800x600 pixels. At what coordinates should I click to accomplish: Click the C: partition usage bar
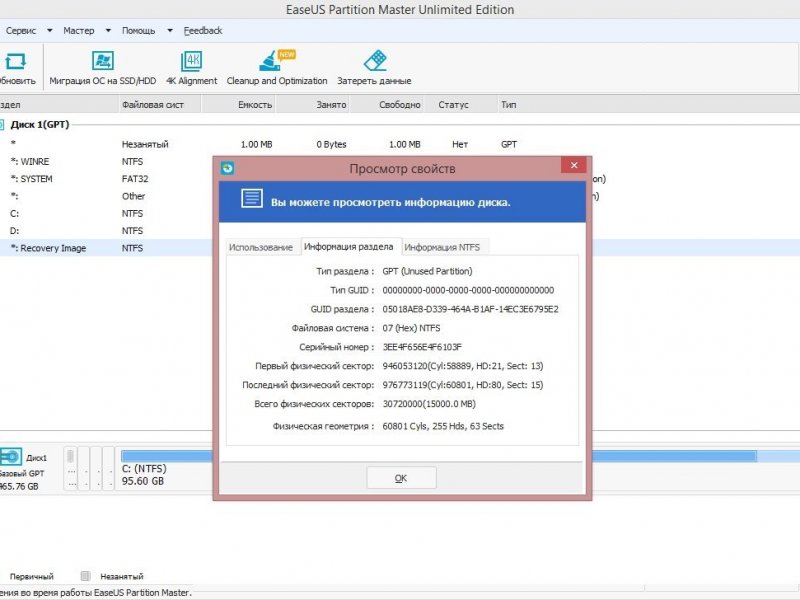pos(167,456)
